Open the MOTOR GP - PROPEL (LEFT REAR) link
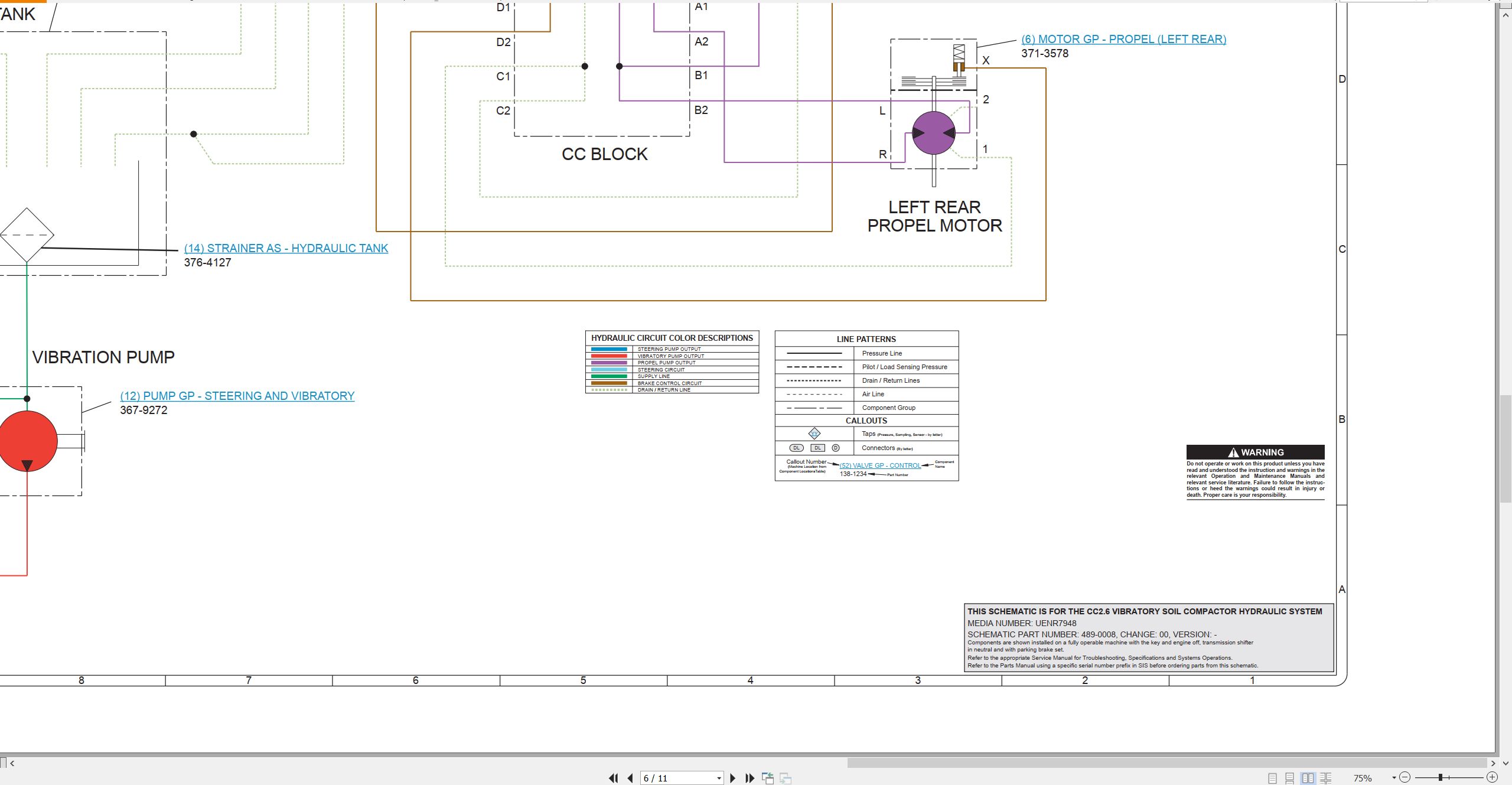1512x785 pixels. [x=1124, y=39]
